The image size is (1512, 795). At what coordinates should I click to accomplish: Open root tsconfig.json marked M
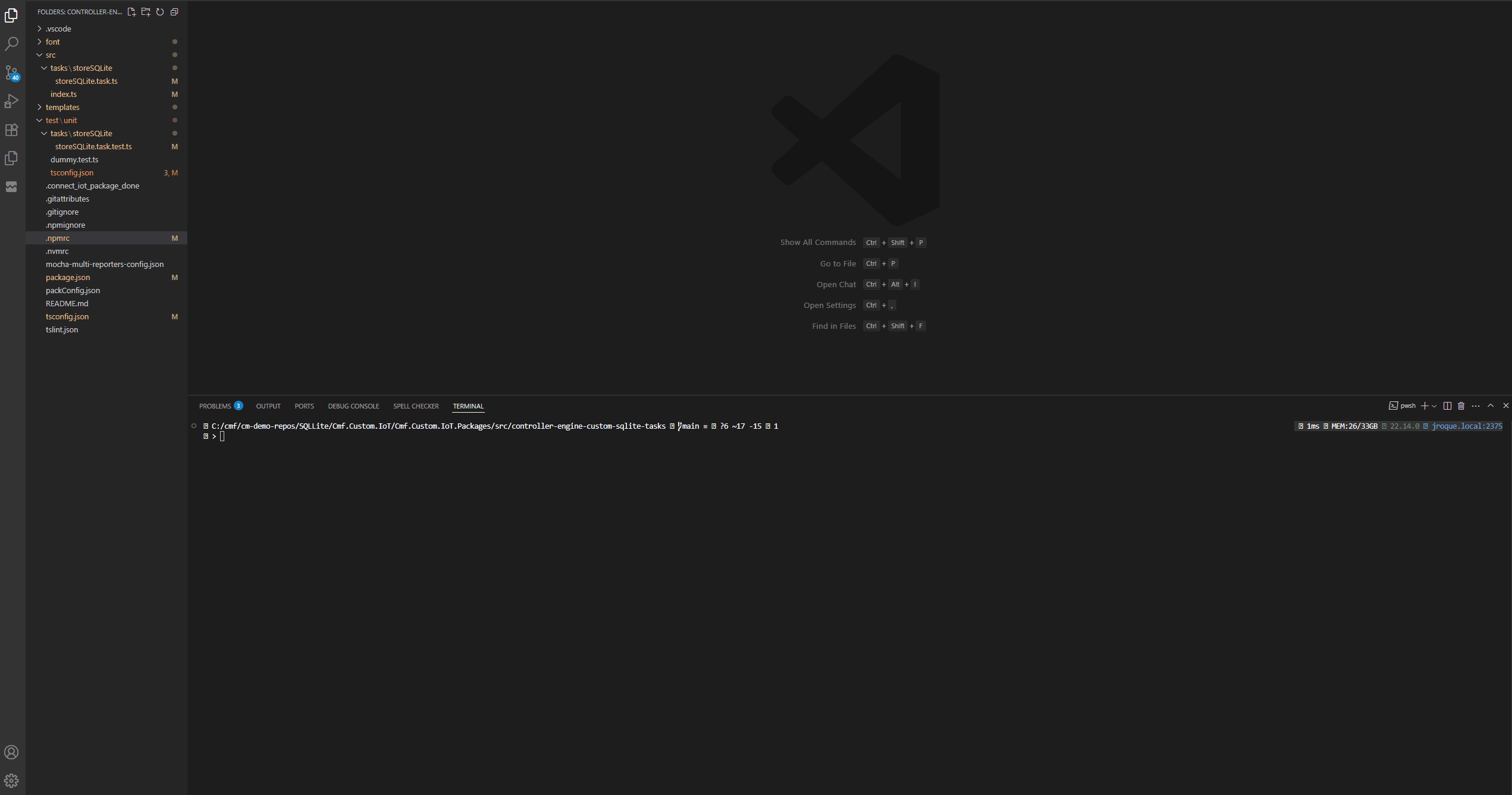(106, 316)
